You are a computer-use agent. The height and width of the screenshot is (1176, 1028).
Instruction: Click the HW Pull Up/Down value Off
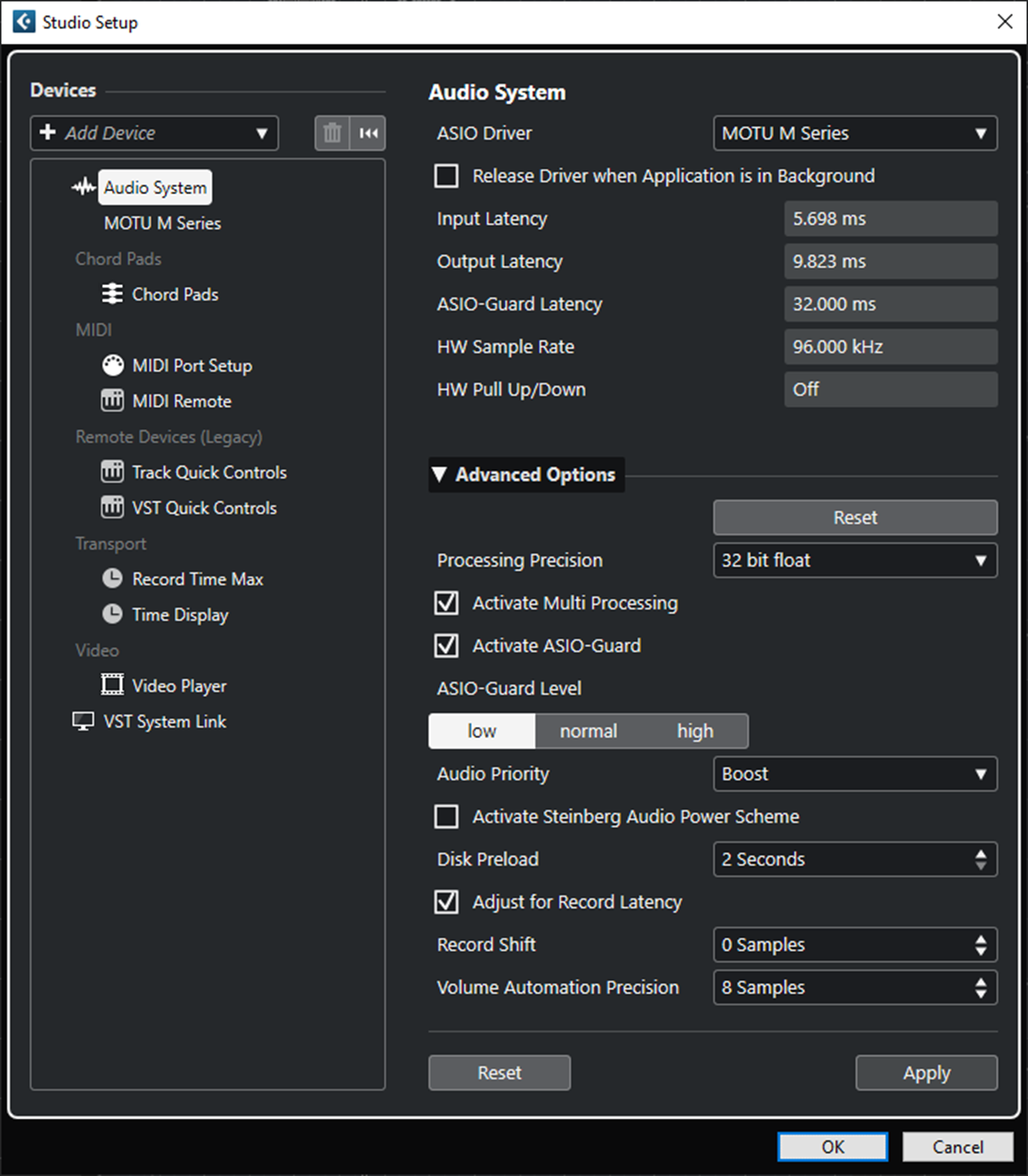pos(890,390)
